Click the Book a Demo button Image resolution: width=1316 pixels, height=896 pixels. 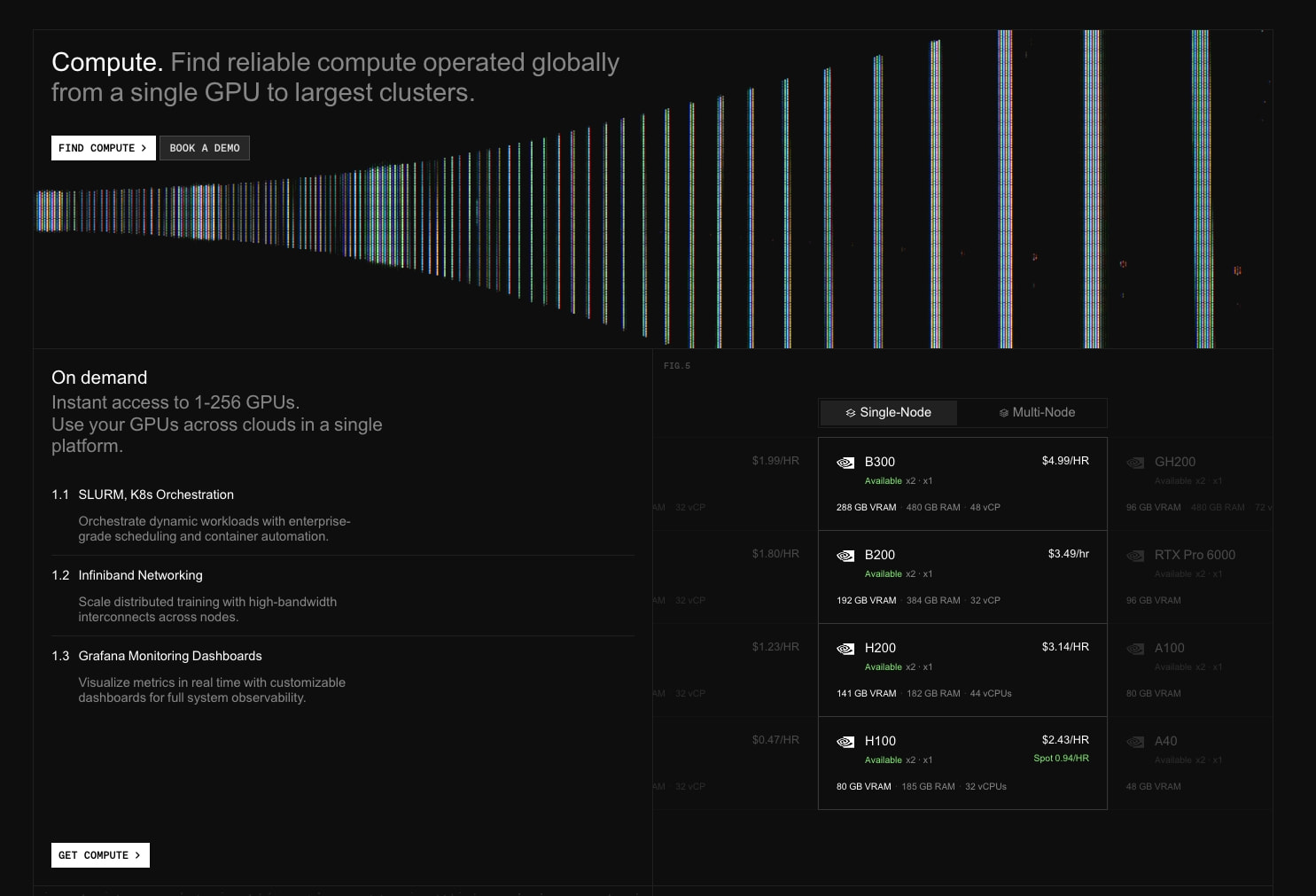coord(205,148)
